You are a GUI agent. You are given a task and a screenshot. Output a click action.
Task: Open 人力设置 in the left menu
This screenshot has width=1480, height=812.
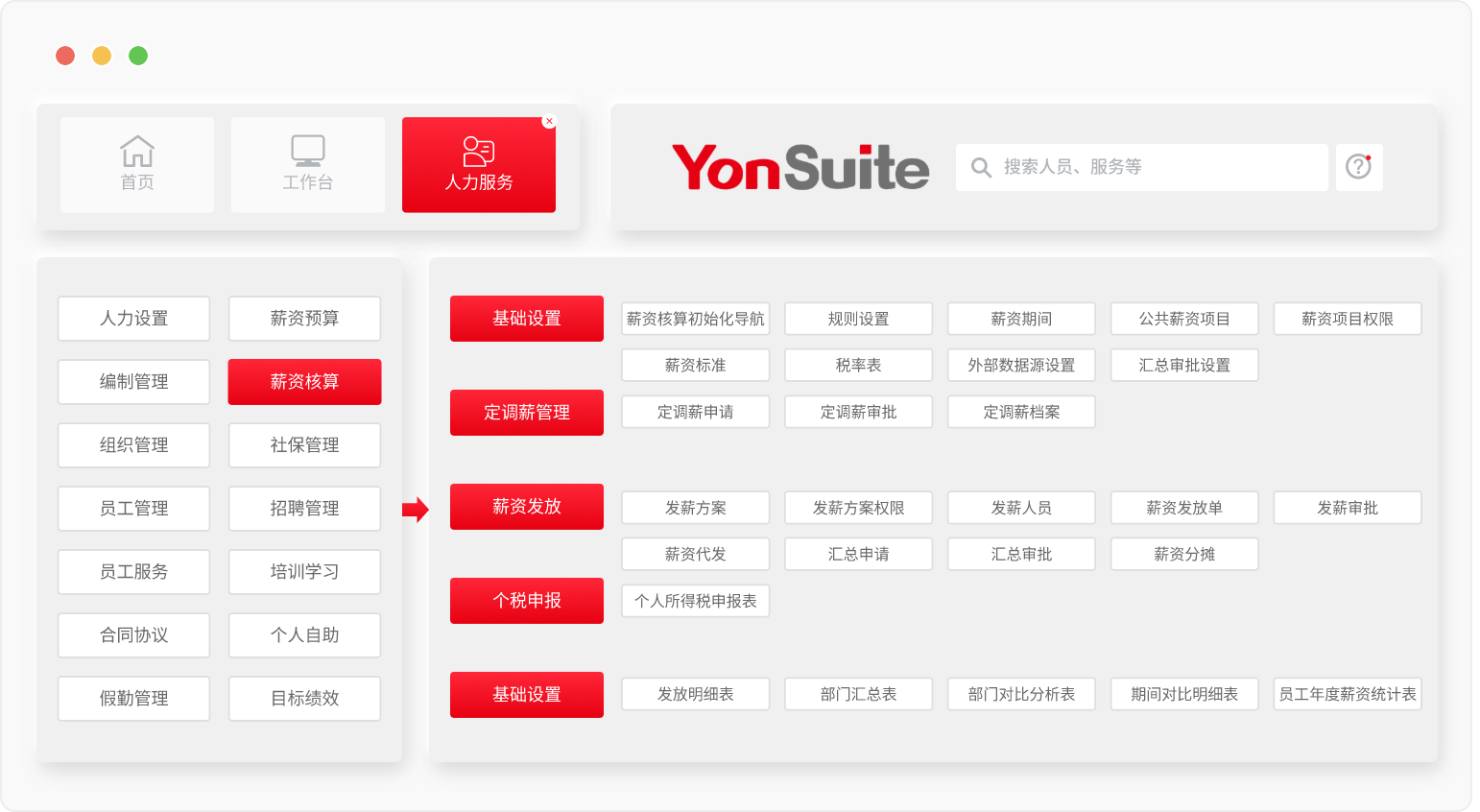point(133,319)
